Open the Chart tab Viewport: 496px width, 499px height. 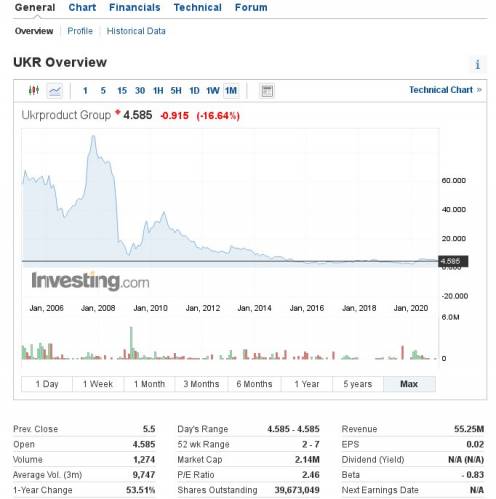[82, 7]
